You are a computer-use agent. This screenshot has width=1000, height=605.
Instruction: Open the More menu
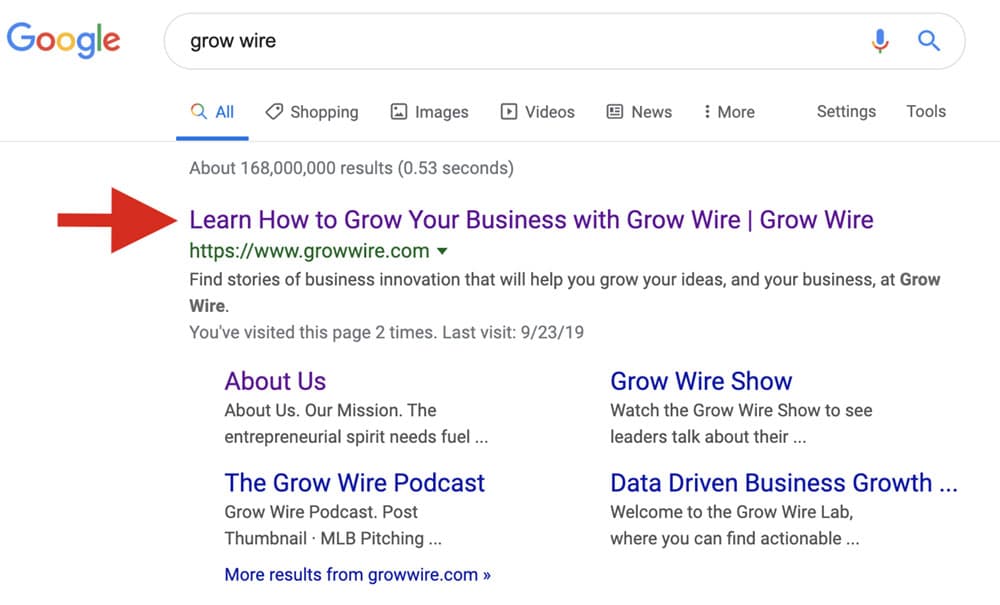[x=729, y=112]
